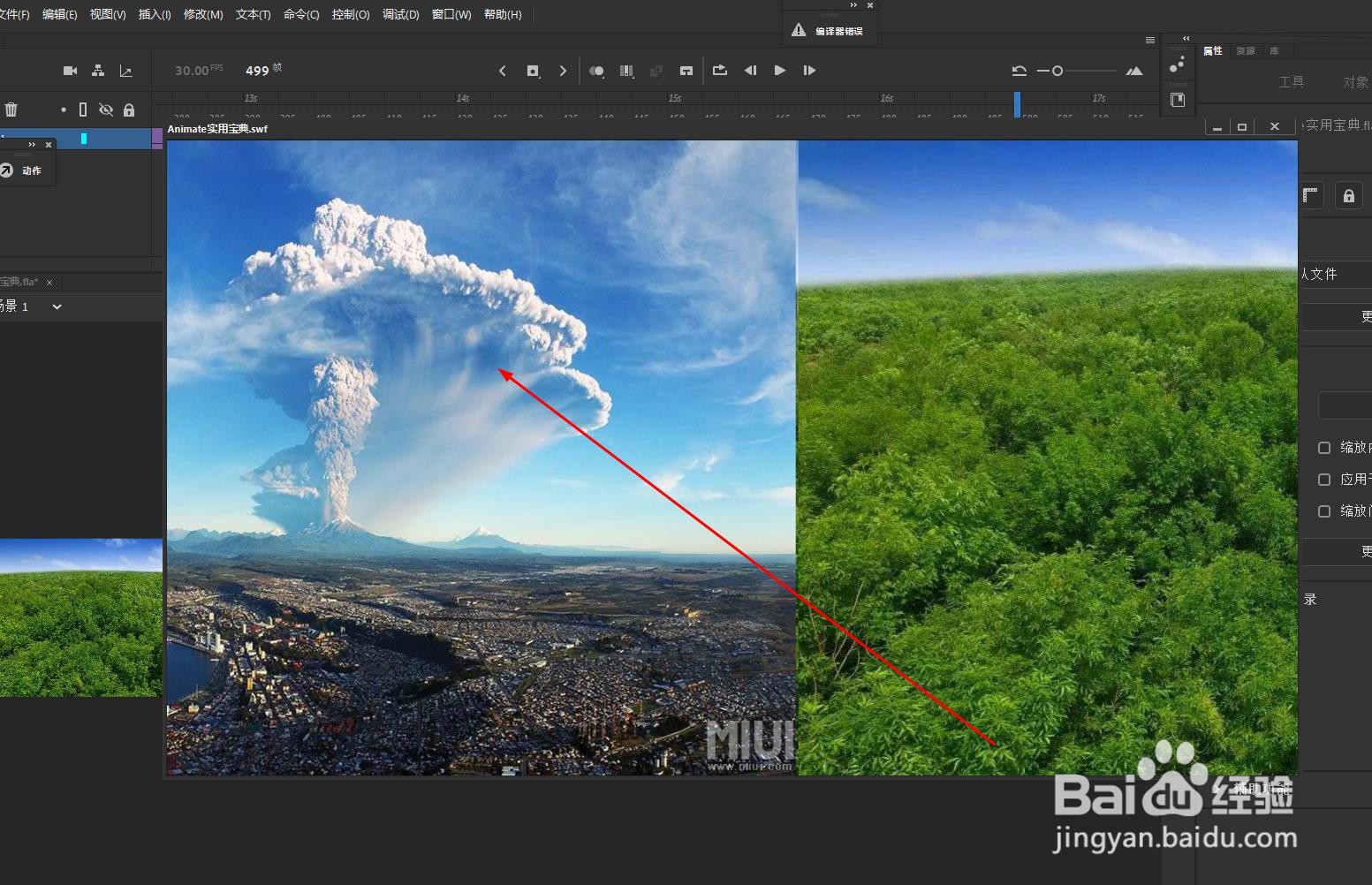Click the 30.00 FPS frame rate field
This screenshot has height=885, width=1372.
199,71
